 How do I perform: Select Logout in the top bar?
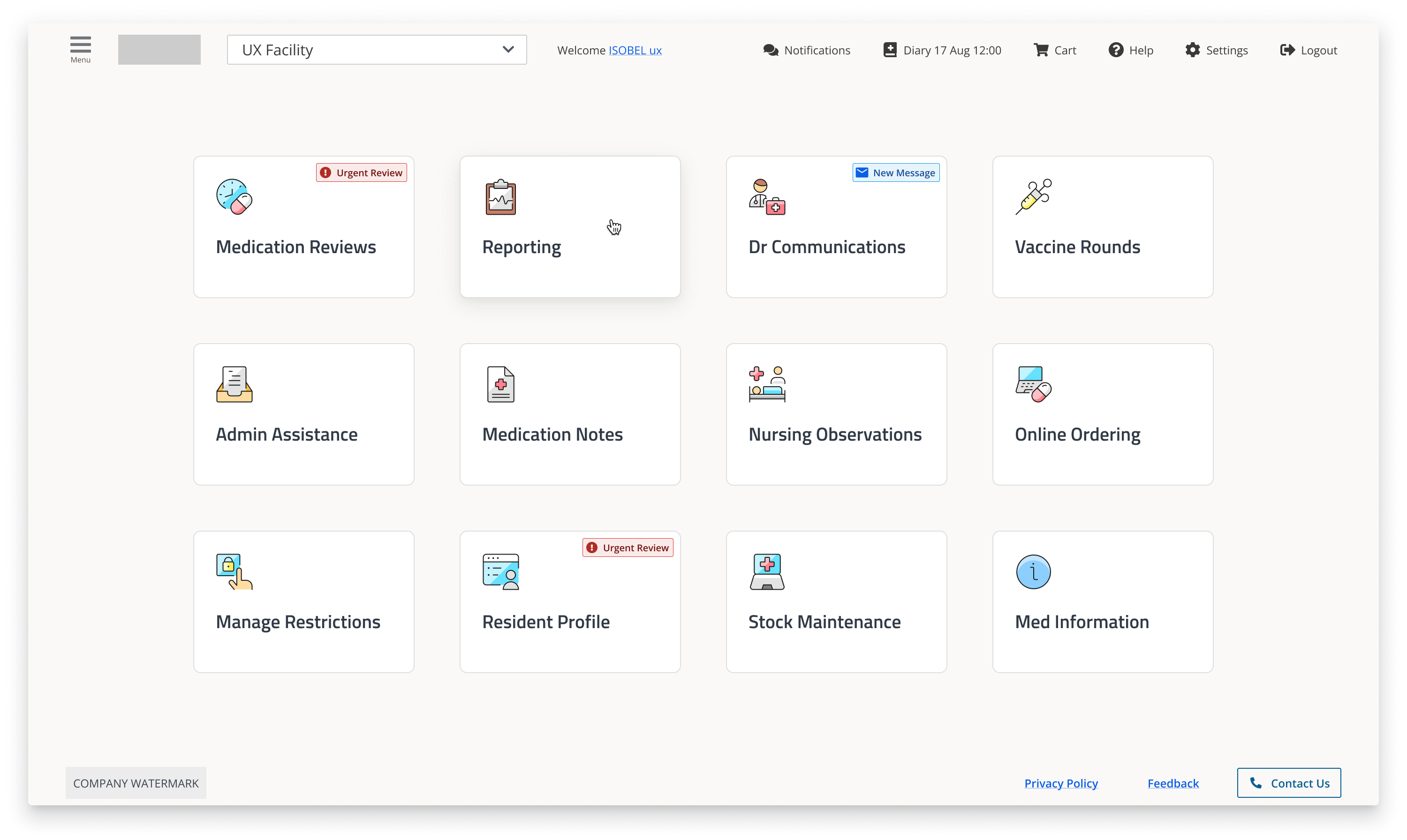[1308, 50]
